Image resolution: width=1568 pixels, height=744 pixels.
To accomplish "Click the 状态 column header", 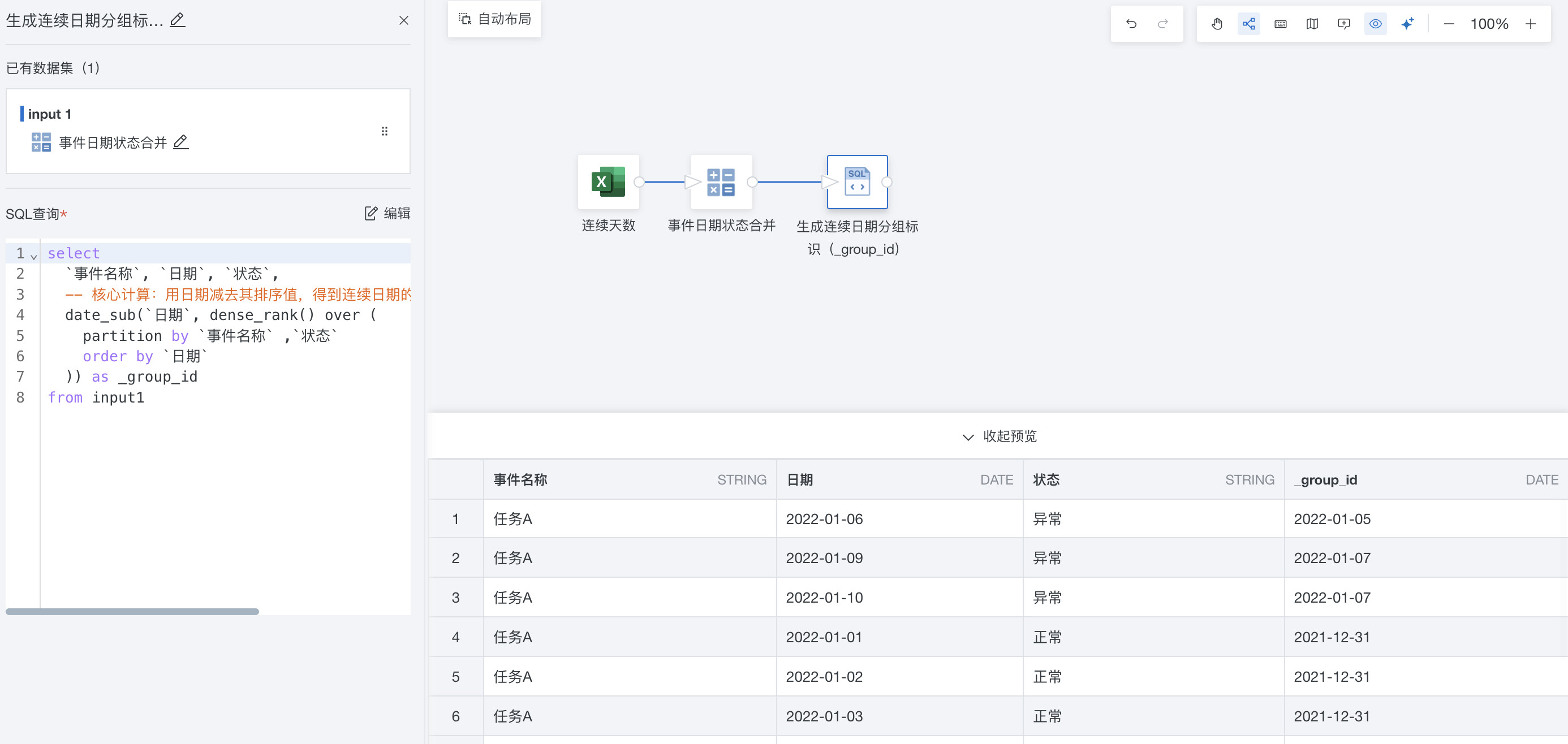I will point(1153,479).
